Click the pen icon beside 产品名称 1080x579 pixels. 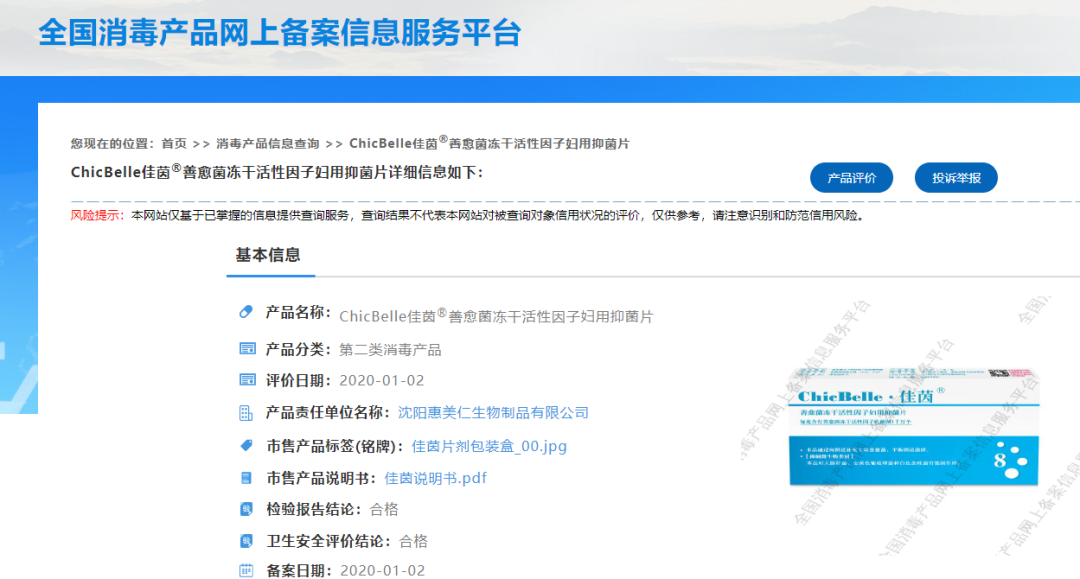(244, 311)
